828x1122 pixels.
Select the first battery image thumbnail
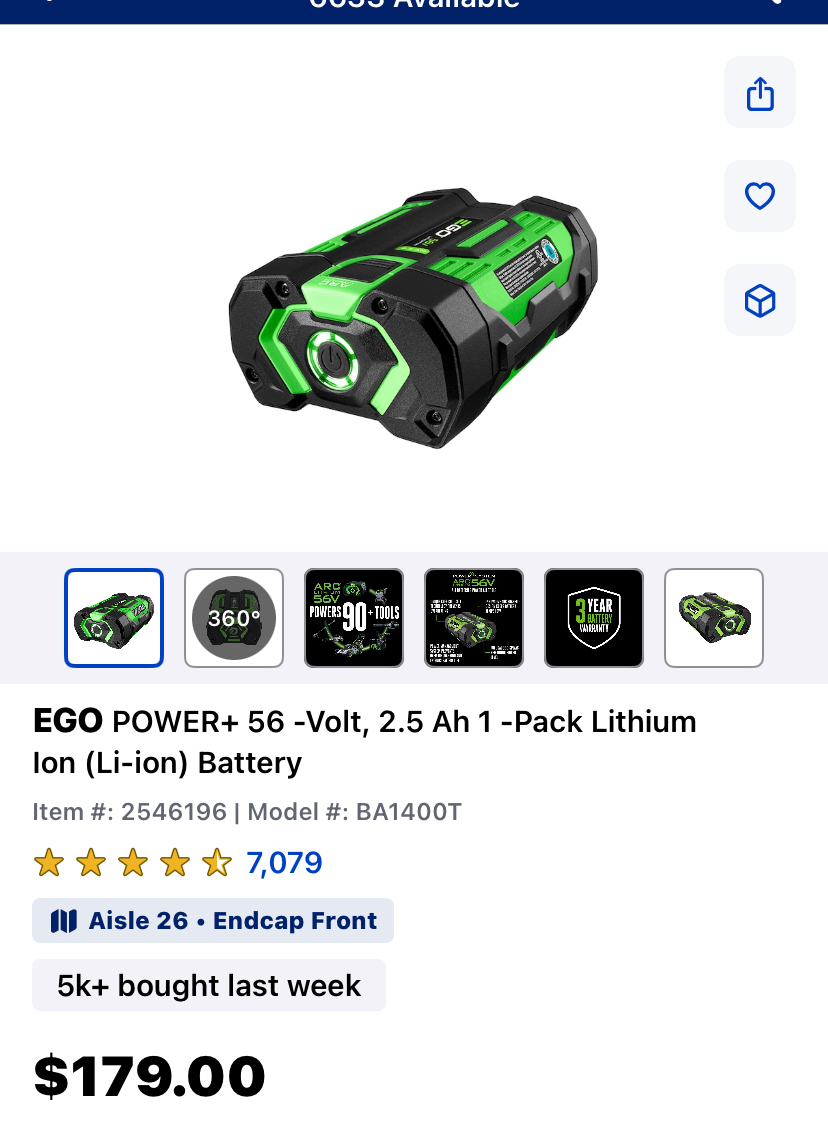coord(114,618)
